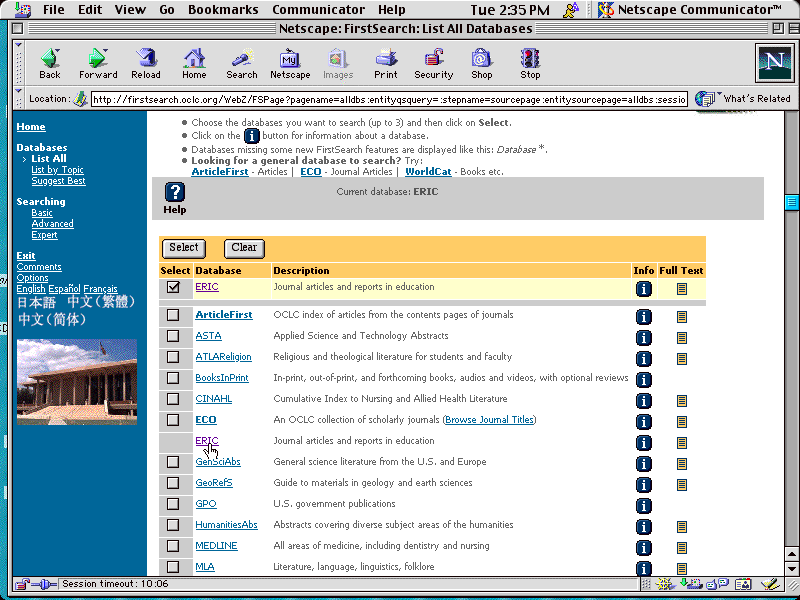This screenshot has height=600, width=800.
Task: Check the GeoRefS checkbox
Action: 173,483
